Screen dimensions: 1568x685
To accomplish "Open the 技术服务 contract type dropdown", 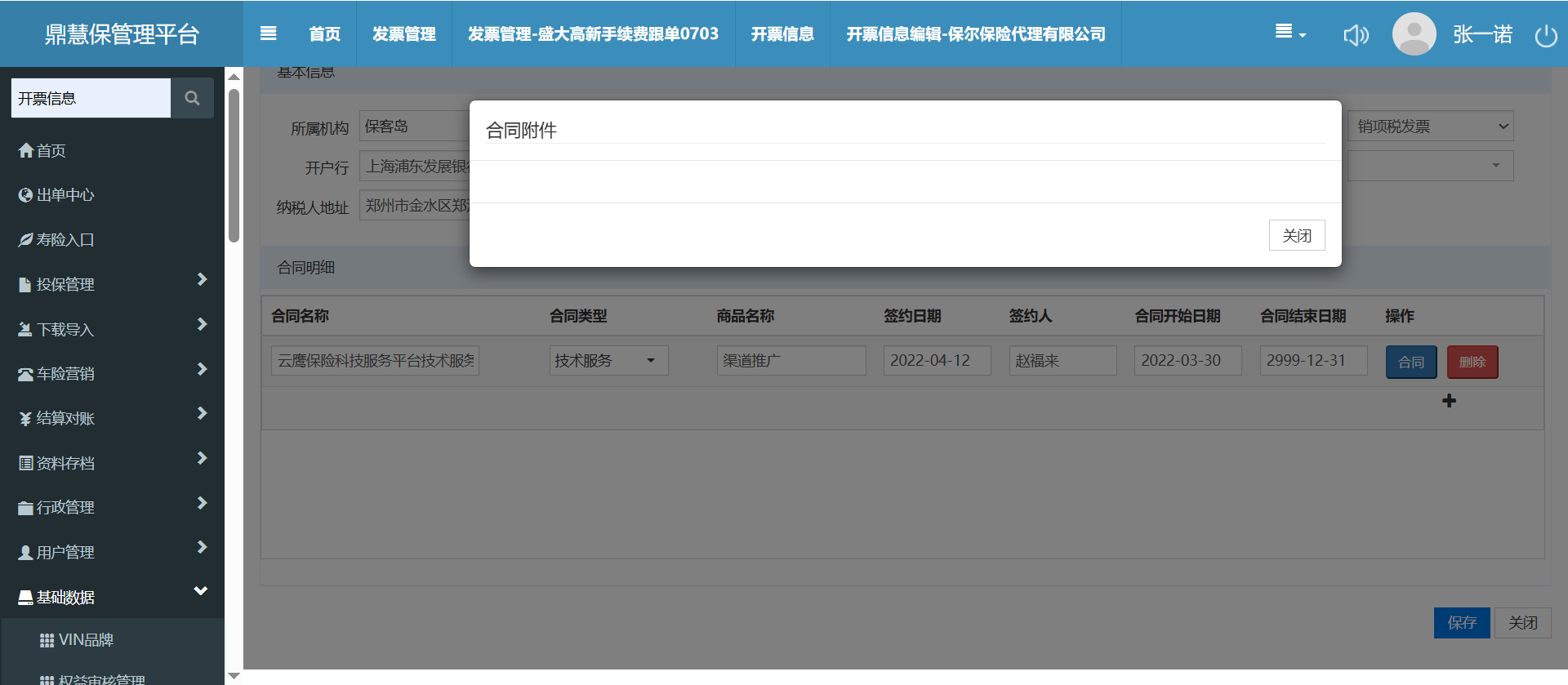I will click(x=608, y=360).
